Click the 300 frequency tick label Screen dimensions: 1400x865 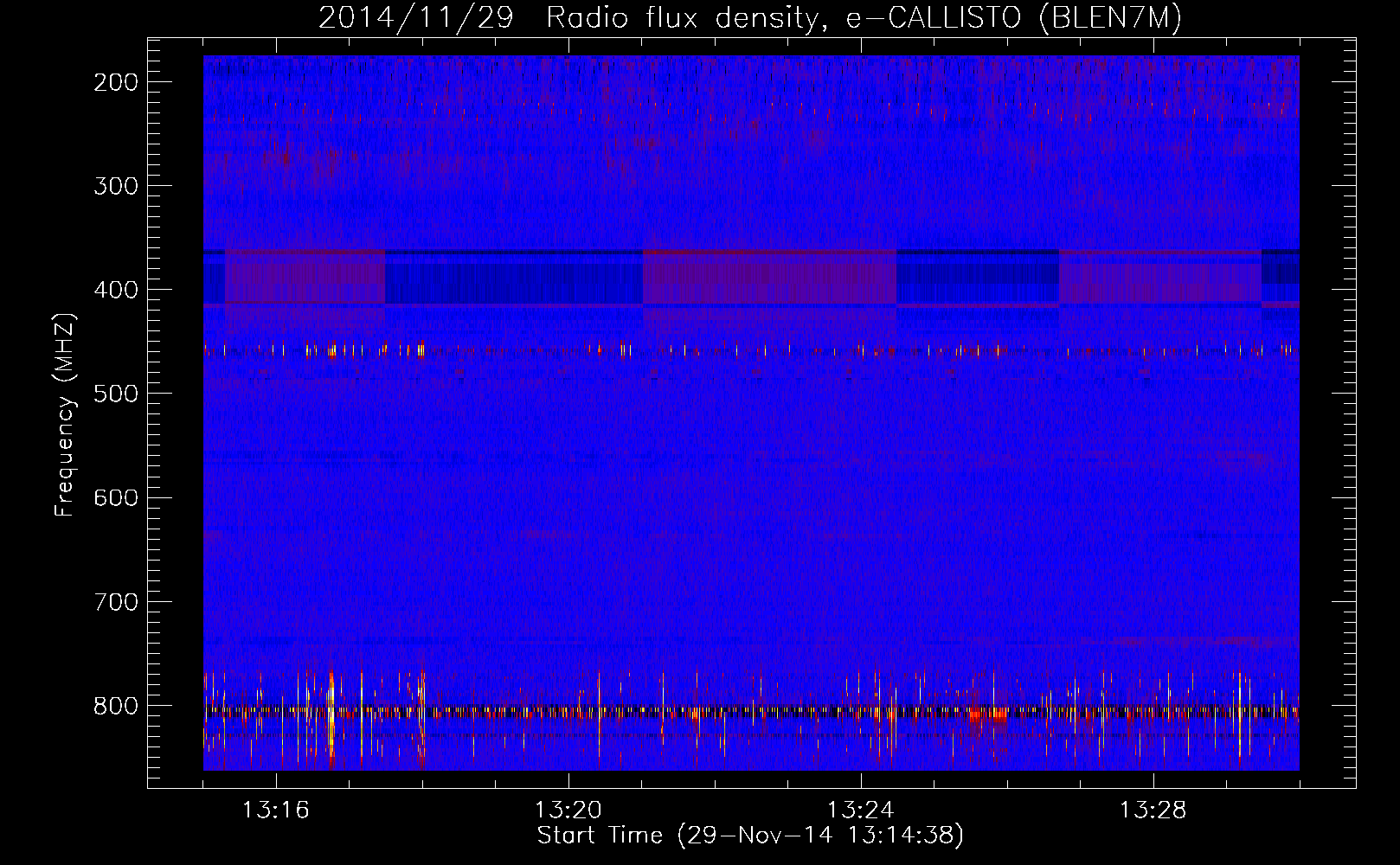coord(116,186)
